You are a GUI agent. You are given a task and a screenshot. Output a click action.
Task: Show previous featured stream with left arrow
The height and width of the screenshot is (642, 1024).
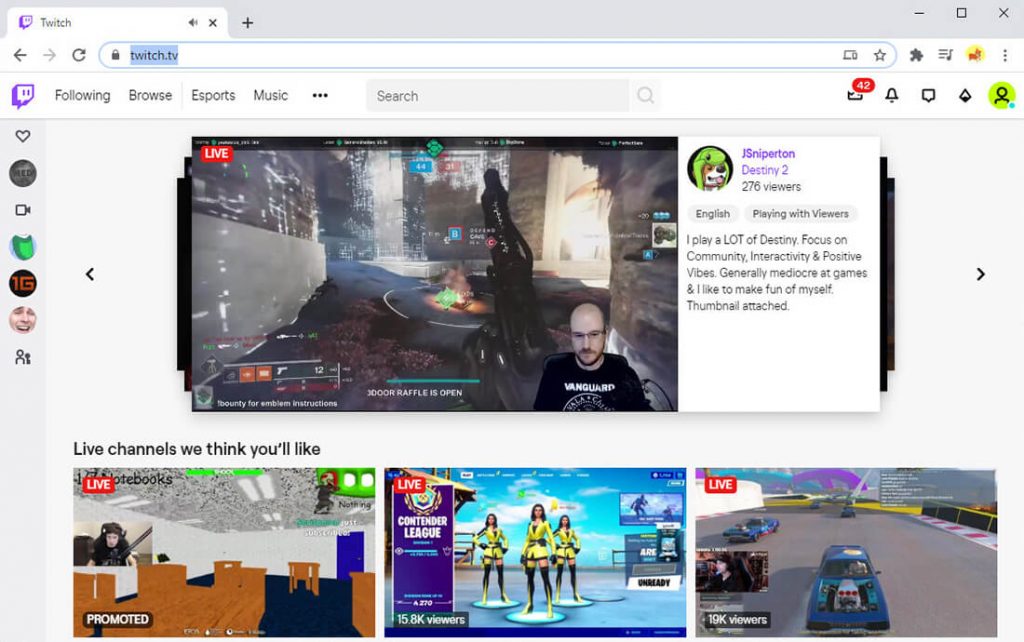(90, 274)
